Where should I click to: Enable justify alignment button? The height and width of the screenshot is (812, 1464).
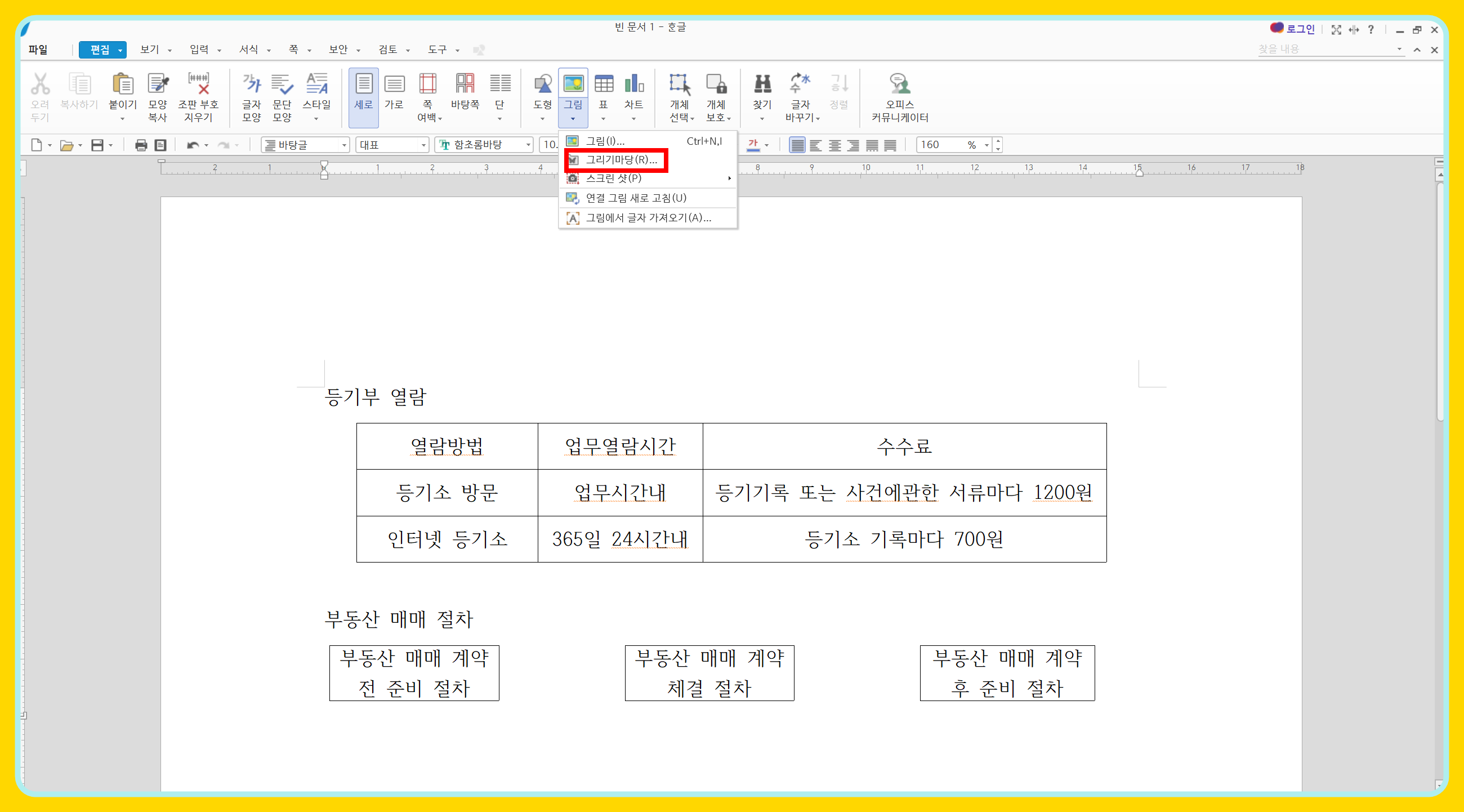click(797, 145)
